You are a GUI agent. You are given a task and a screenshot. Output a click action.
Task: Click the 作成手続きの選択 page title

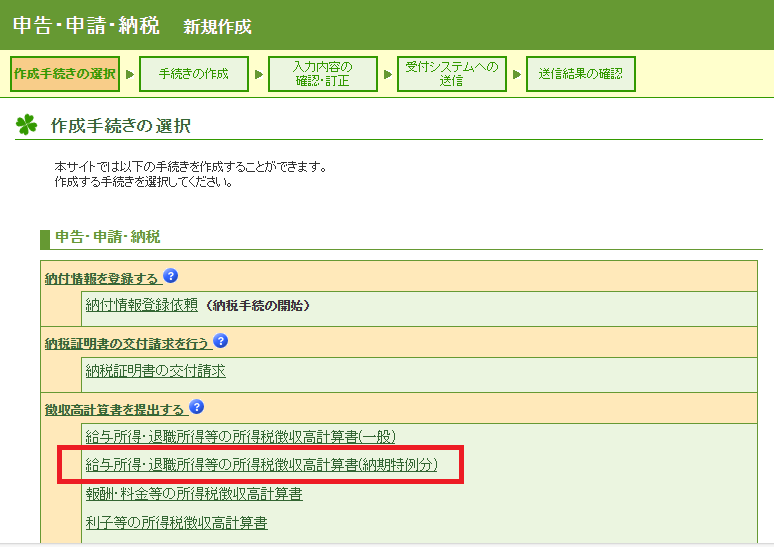[x=120, y=126]
